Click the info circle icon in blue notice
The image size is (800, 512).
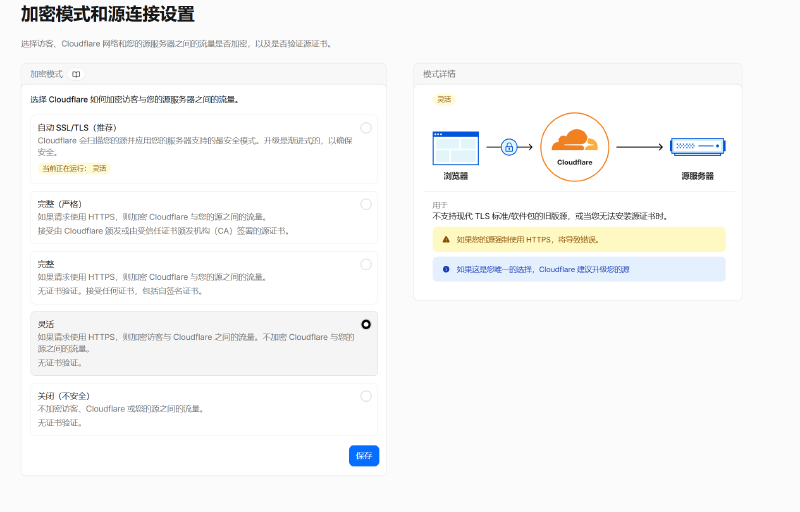(x=446, y=269)
